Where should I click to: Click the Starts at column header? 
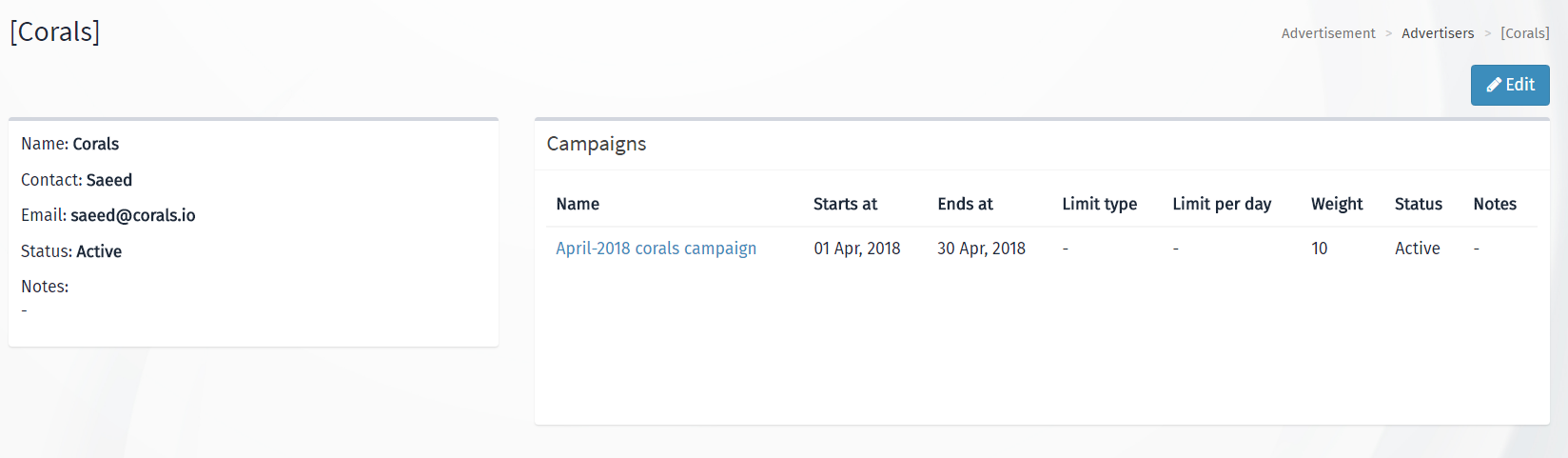coord(845,204)
